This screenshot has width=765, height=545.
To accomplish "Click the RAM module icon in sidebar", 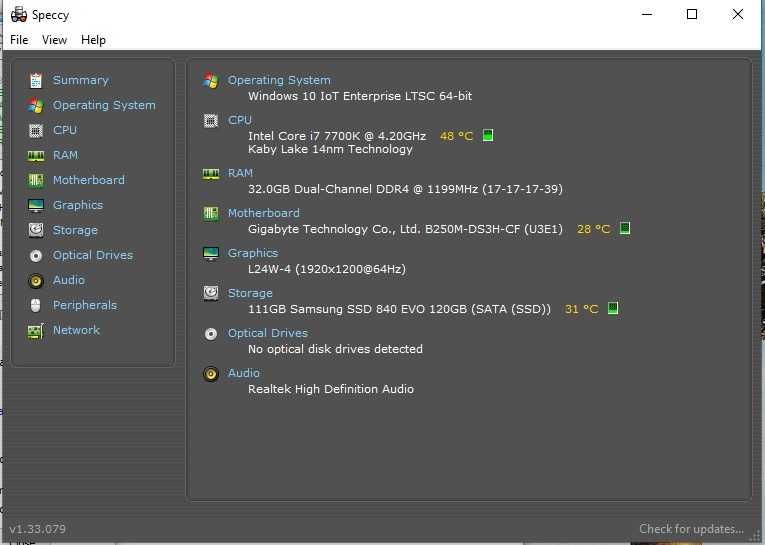I will tap(36, 156).
